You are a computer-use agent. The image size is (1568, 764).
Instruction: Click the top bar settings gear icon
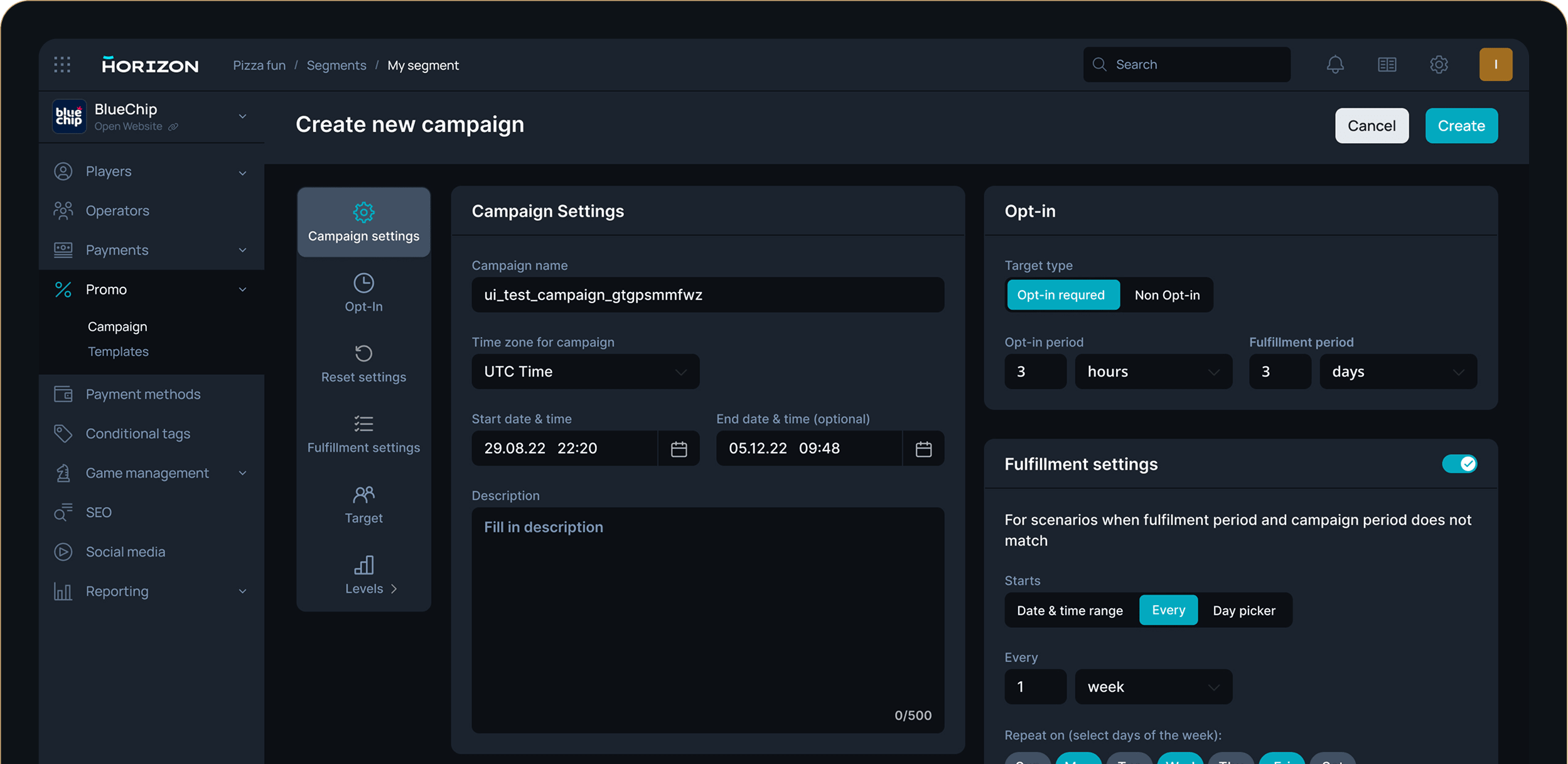coord(1439,65)
